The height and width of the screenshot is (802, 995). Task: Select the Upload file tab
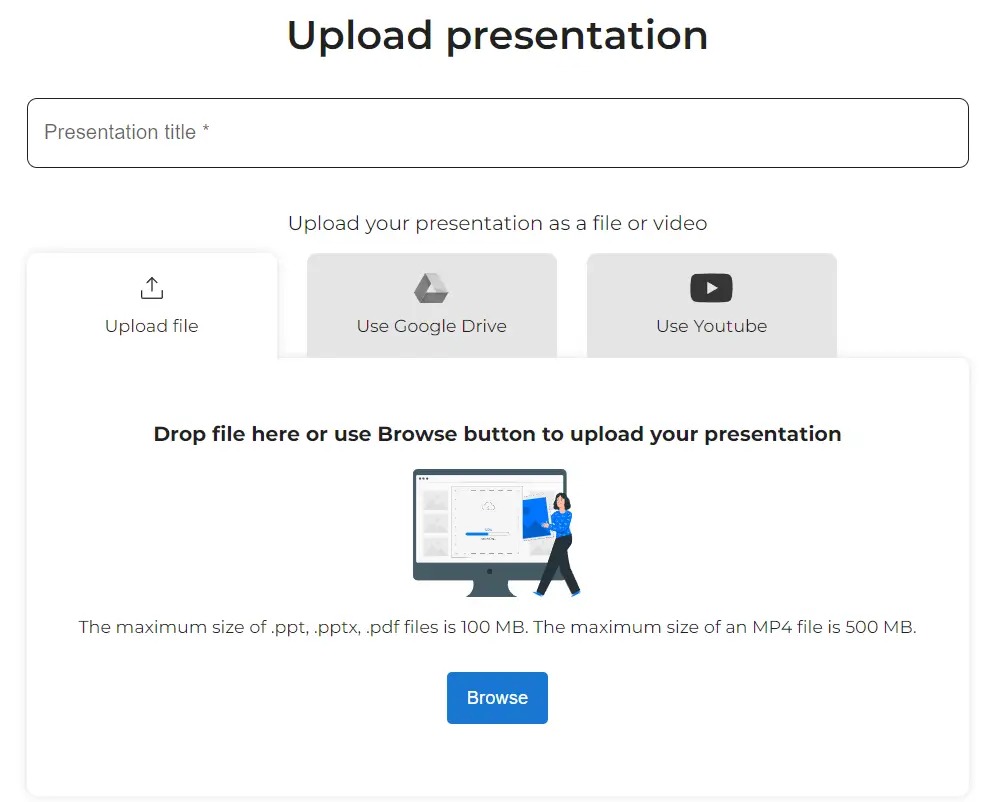click(151, 305)
